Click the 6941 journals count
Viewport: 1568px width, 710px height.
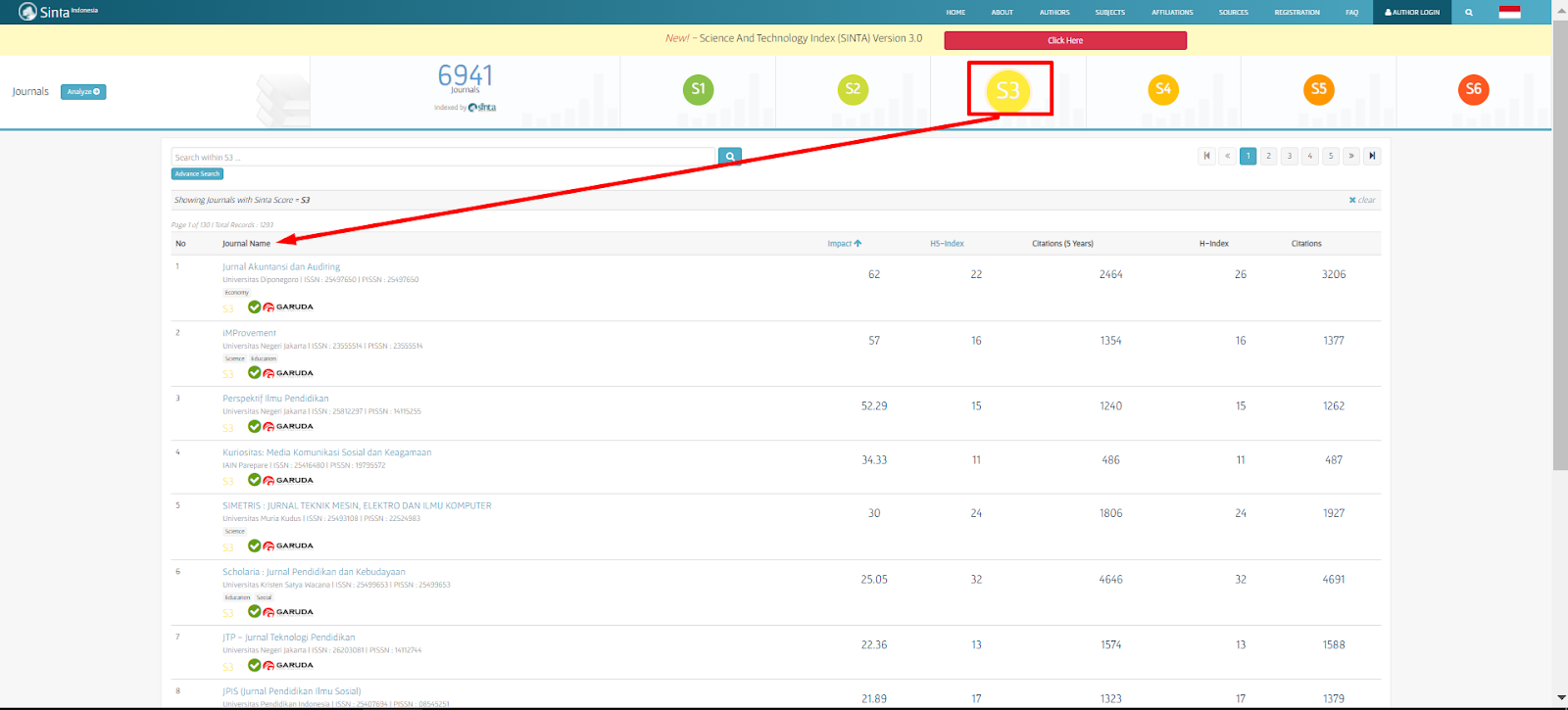pyautogui.click(x=465, y=76)
